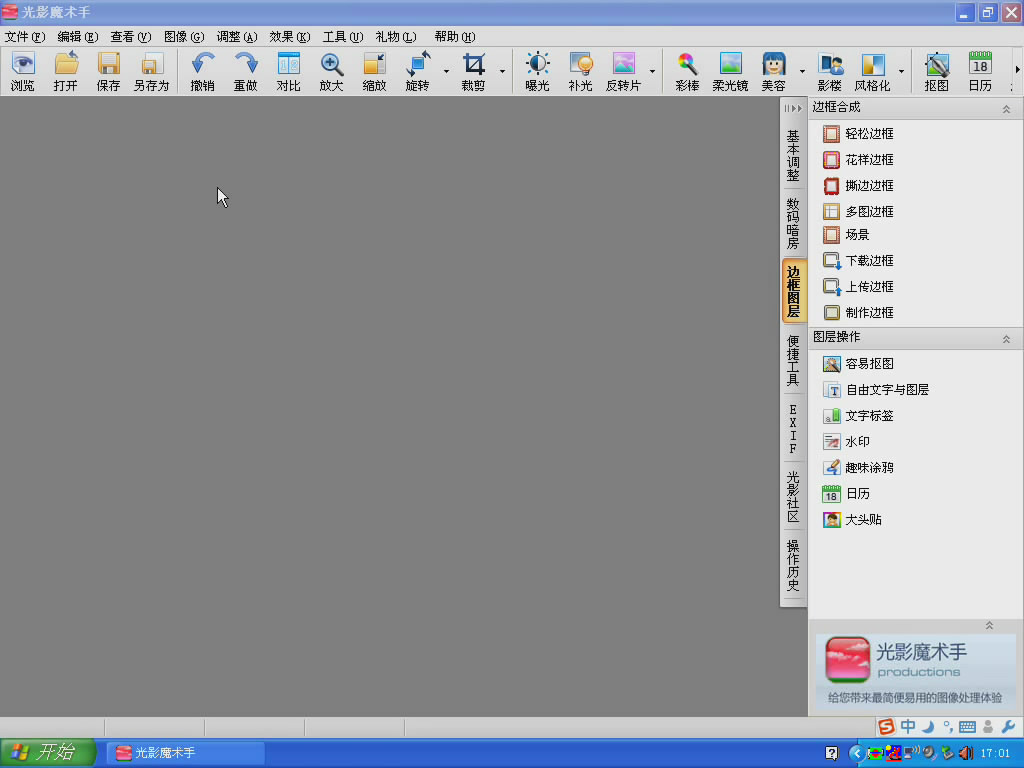Image resolution: width=1024 pixels, height=768 pixels.
Task: Apply 曝光 (exposure) correction
Action: click(537, 71)
